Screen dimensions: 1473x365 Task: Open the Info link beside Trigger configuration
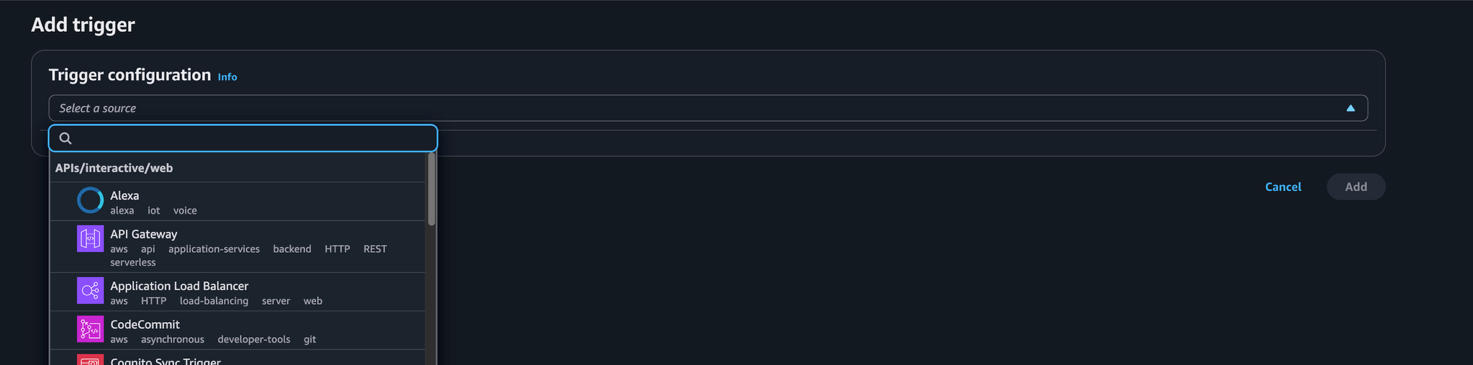coord(227,77)
